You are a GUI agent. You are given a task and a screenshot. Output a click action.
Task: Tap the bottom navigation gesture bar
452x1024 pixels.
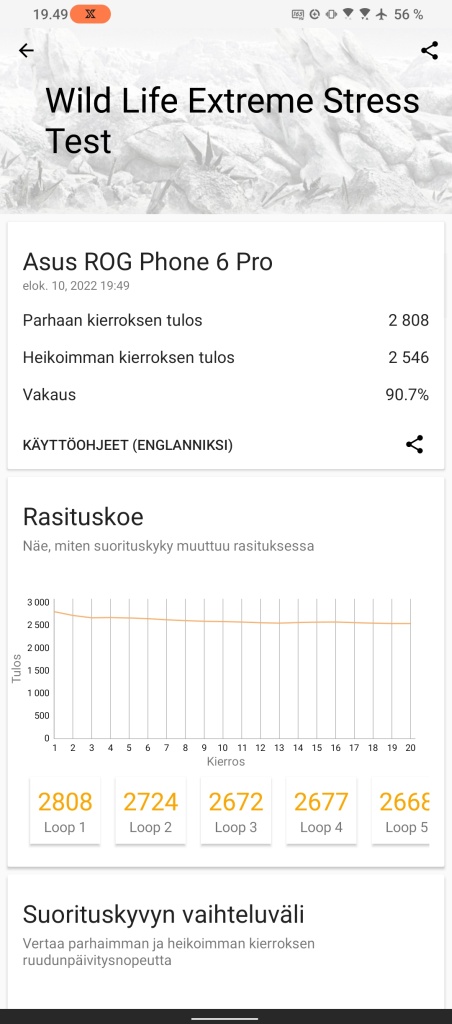(x=226, y=1017)
